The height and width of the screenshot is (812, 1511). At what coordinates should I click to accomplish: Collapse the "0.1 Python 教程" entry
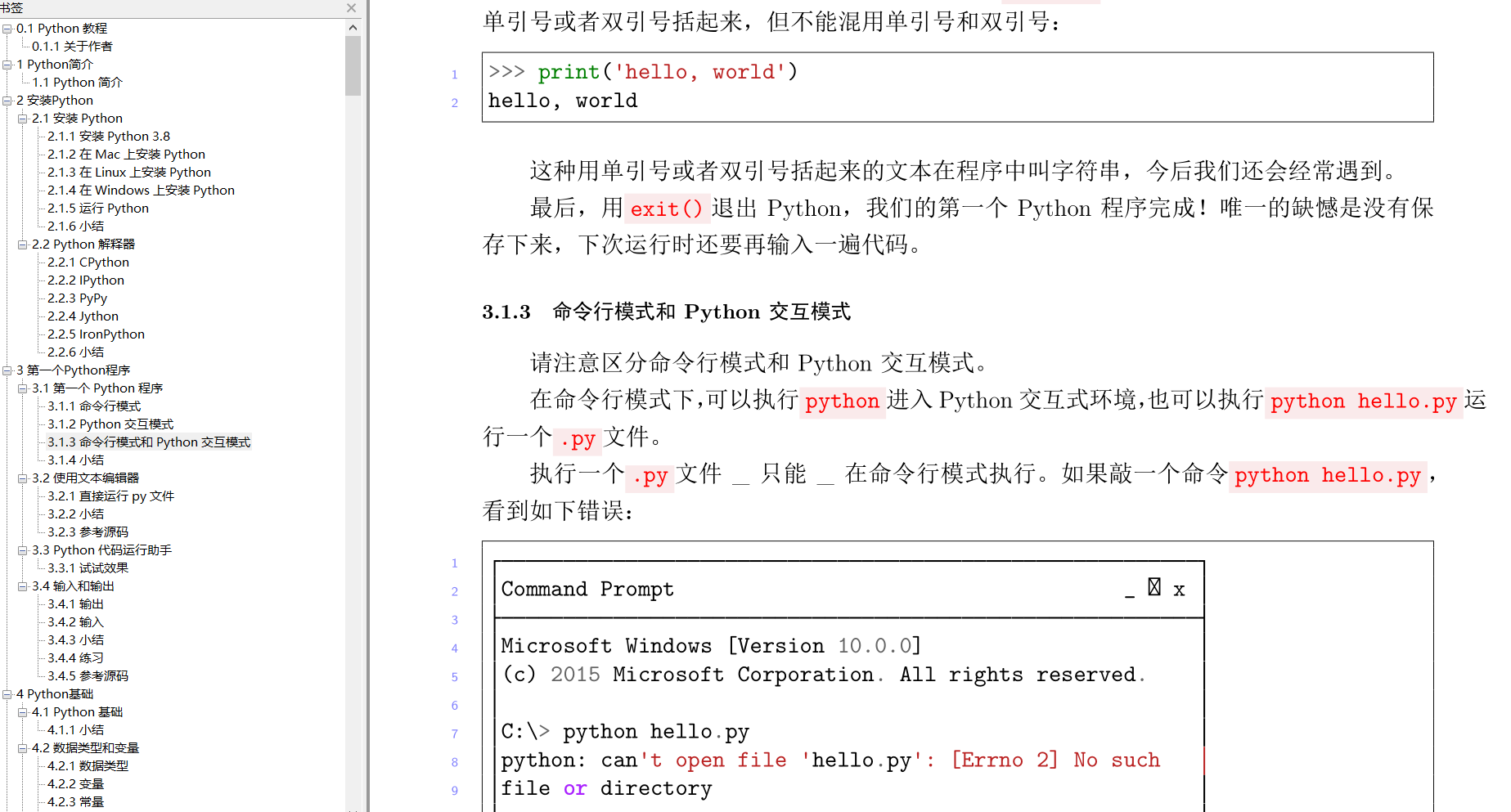(x=7, y=28)
